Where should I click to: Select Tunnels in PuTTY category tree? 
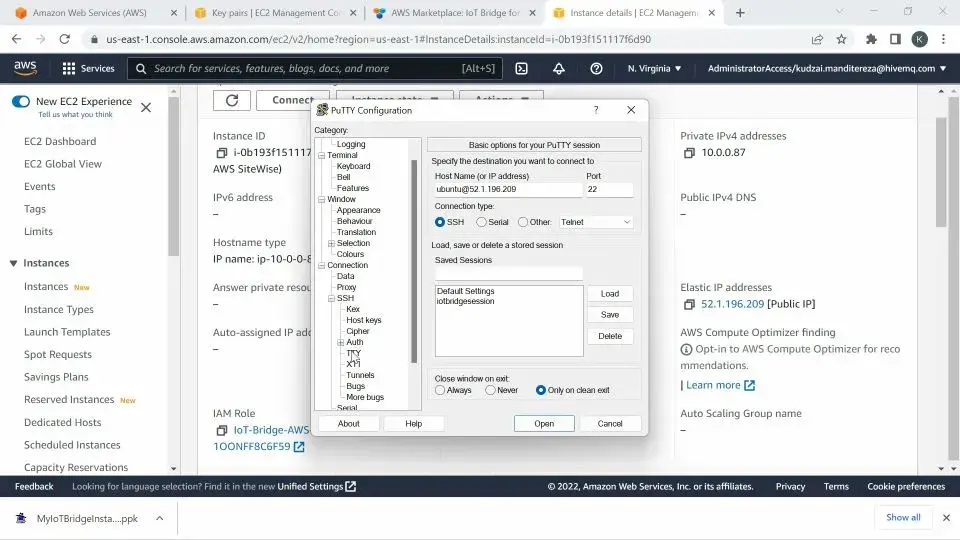point(360,375)
